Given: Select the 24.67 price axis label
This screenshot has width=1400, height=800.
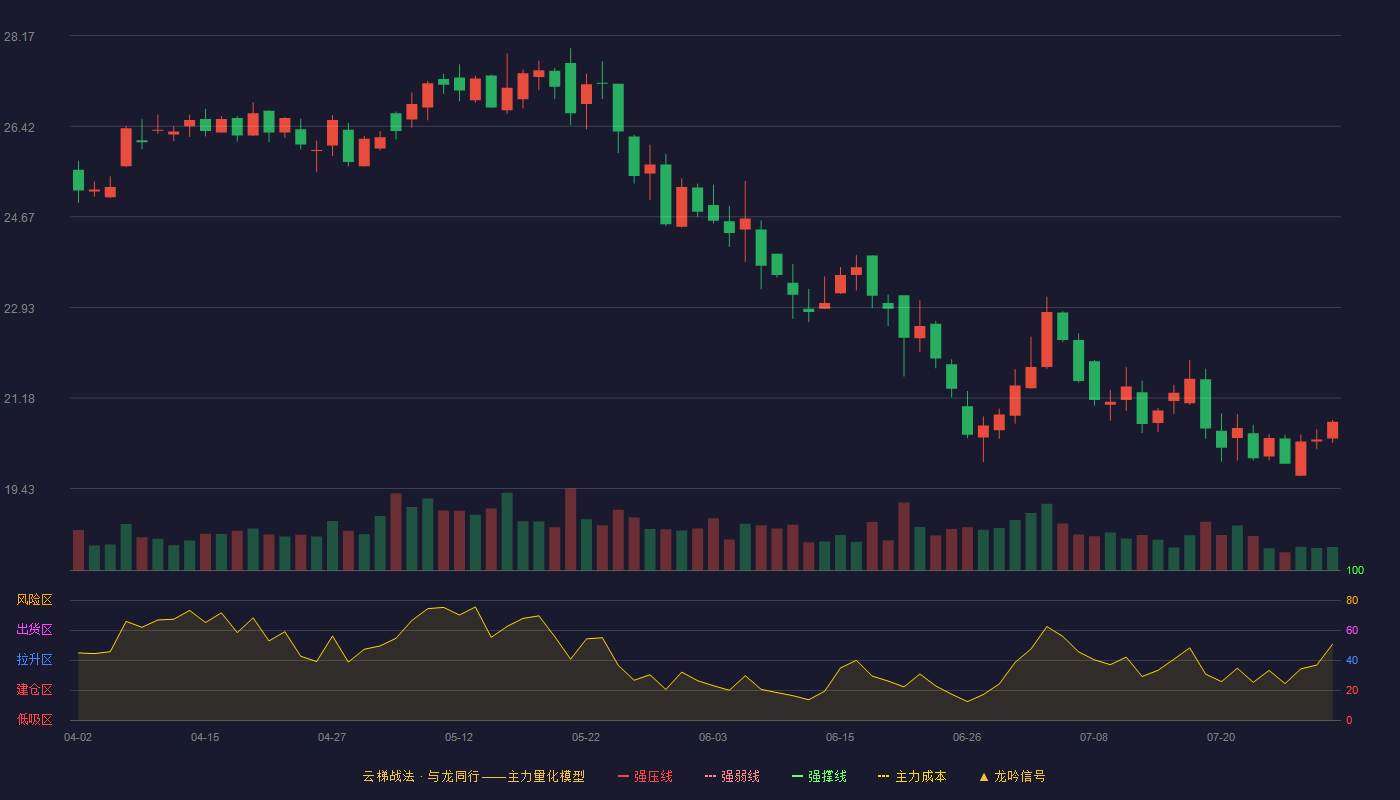Looking at the screenshot, I should click(x=20, y=217).
